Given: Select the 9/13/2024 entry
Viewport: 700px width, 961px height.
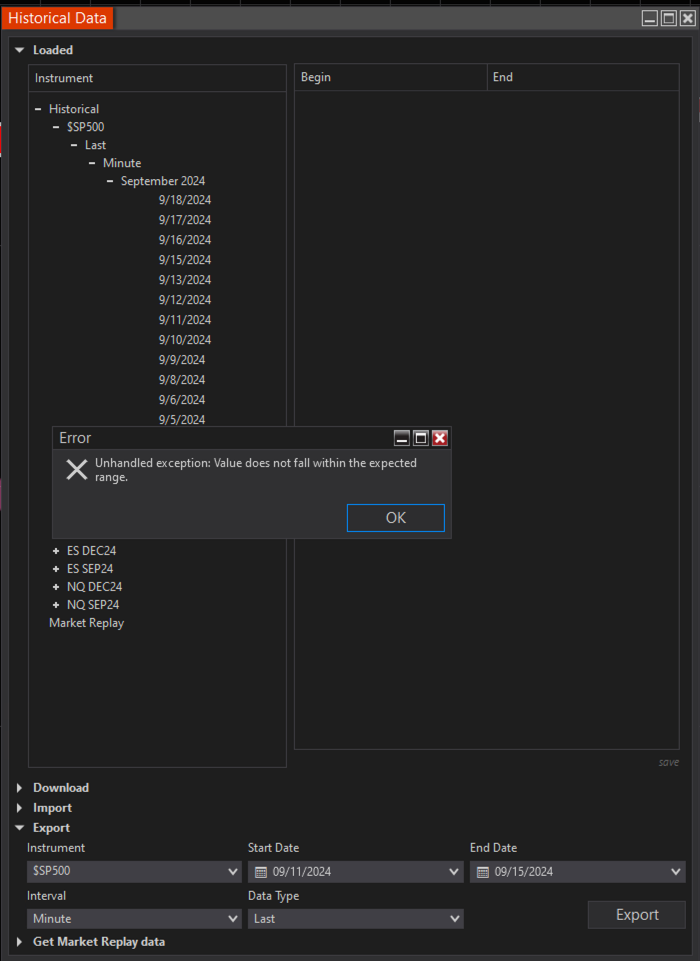Looking at the screenshot, I should [x=185, y=280].
